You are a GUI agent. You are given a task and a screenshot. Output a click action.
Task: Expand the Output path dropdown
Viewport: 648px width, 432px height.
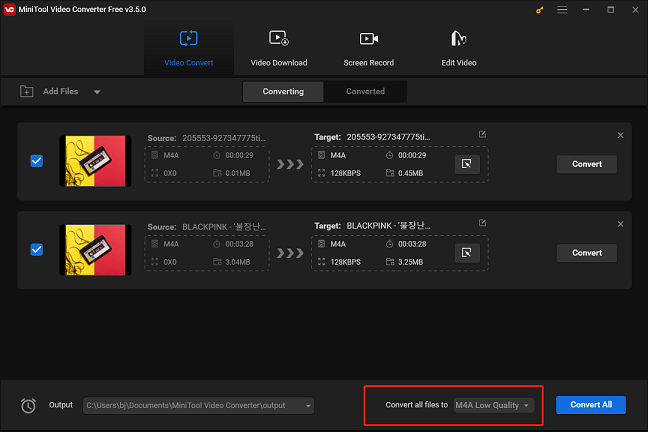(308, 406)
